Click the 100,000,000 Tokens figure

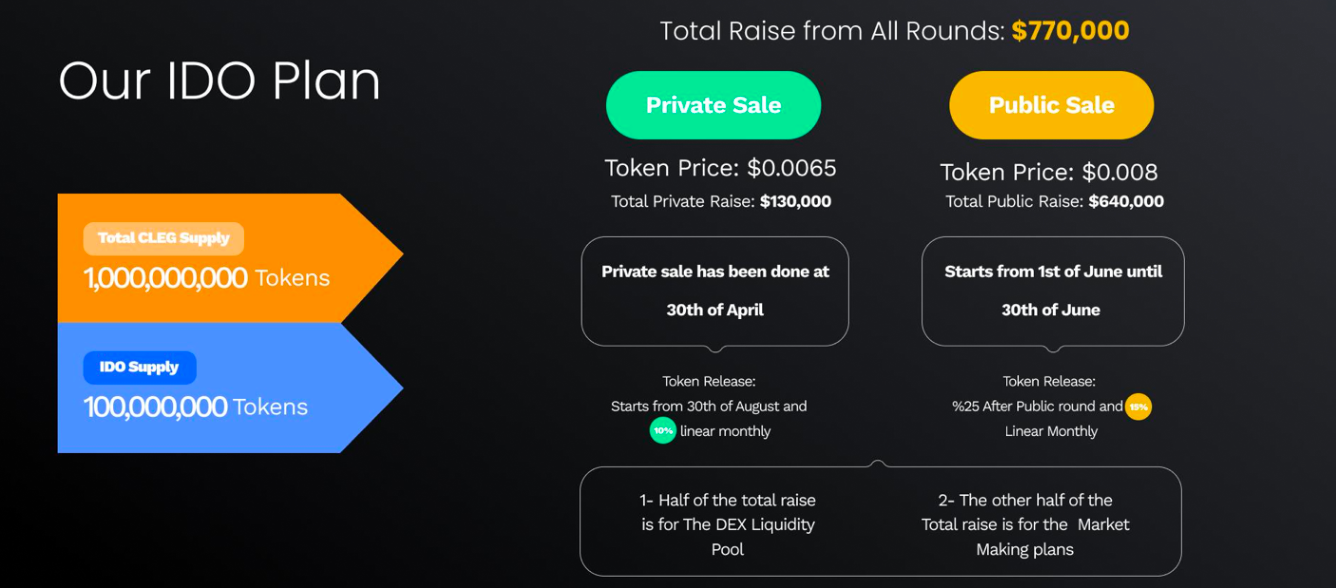click(x=195, y=407)
